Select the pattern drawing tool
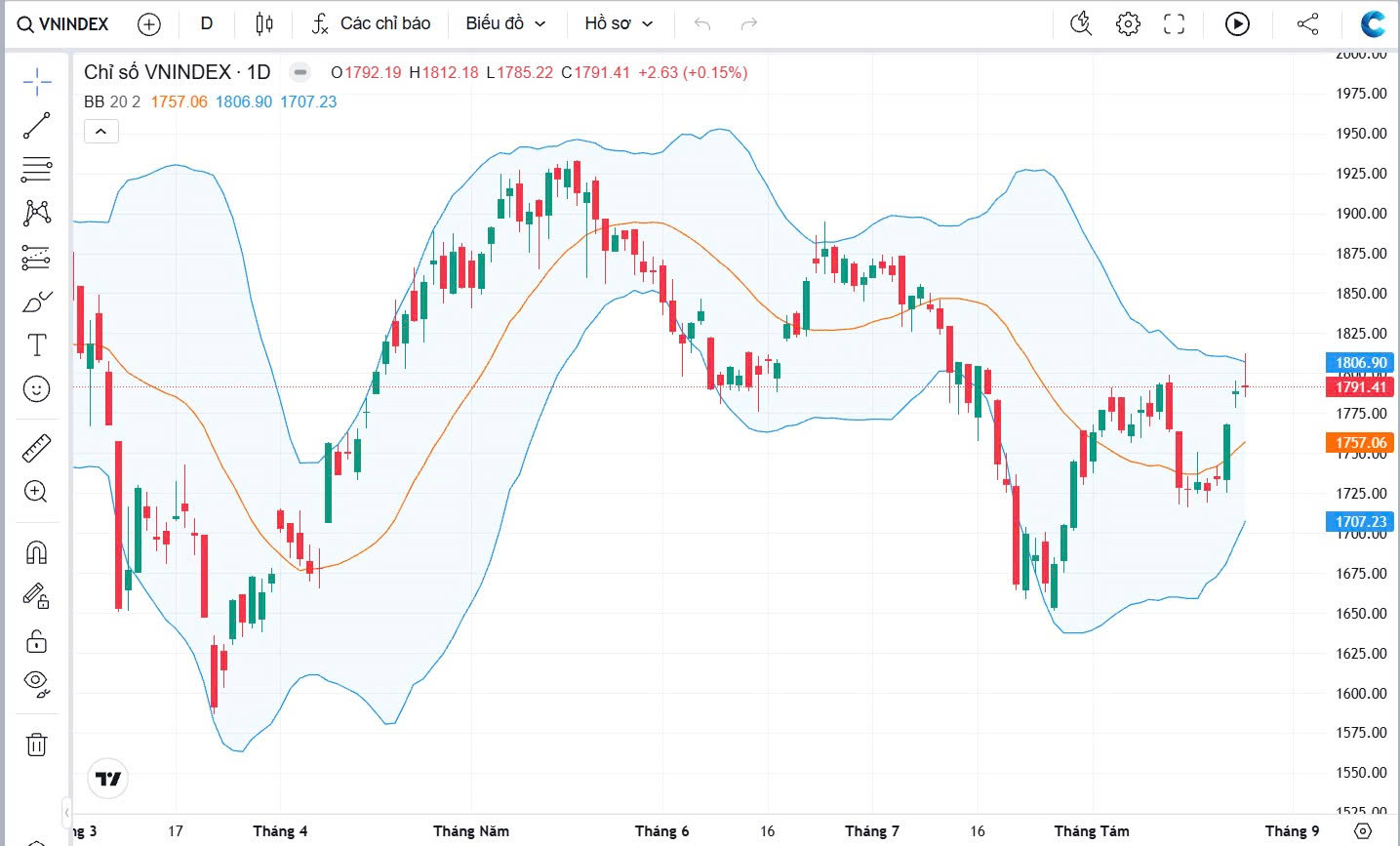1400x846 pixels. [x=36, y=213]
